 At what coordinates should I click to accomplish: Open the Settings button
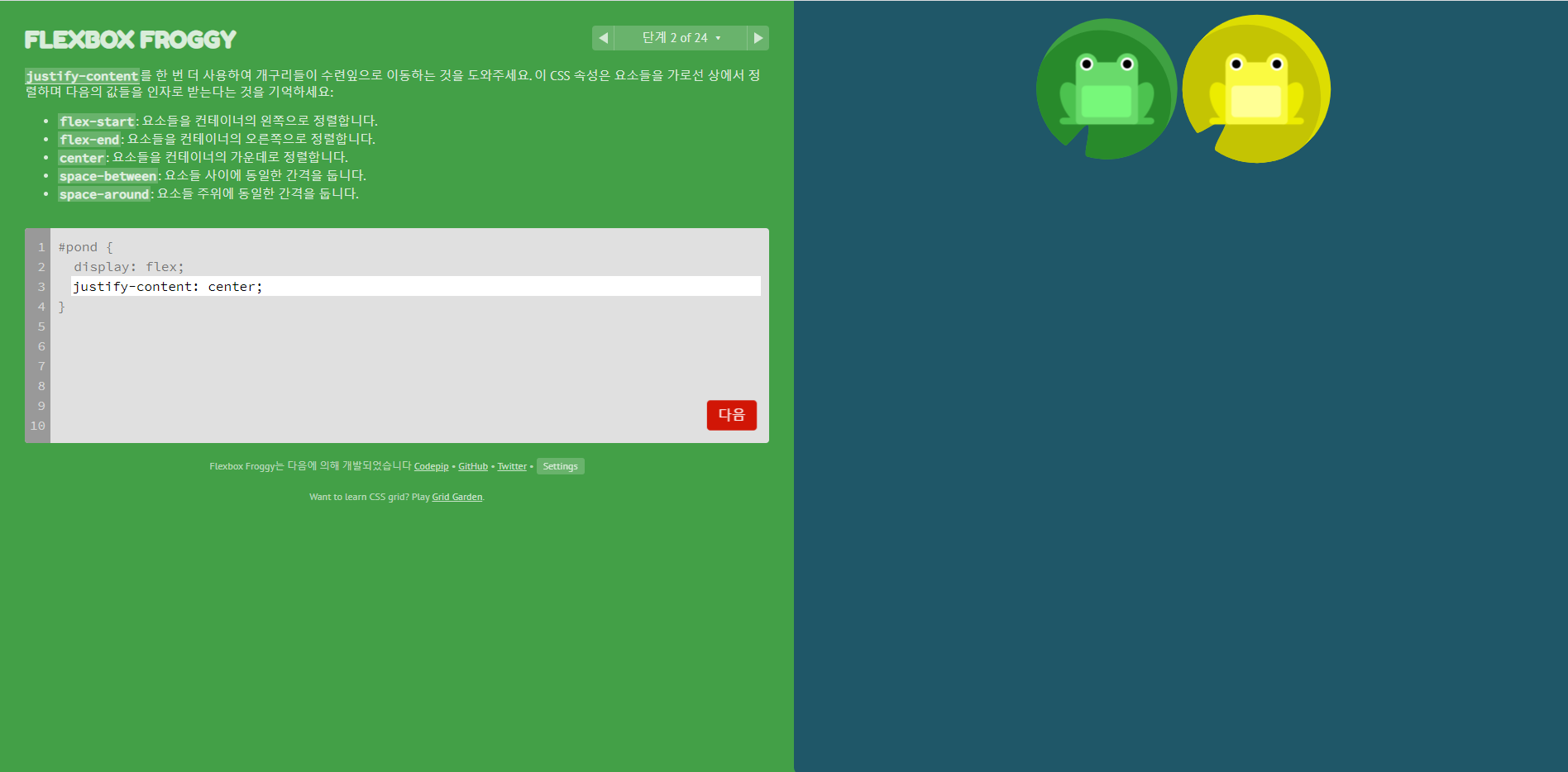click(561, 466)
